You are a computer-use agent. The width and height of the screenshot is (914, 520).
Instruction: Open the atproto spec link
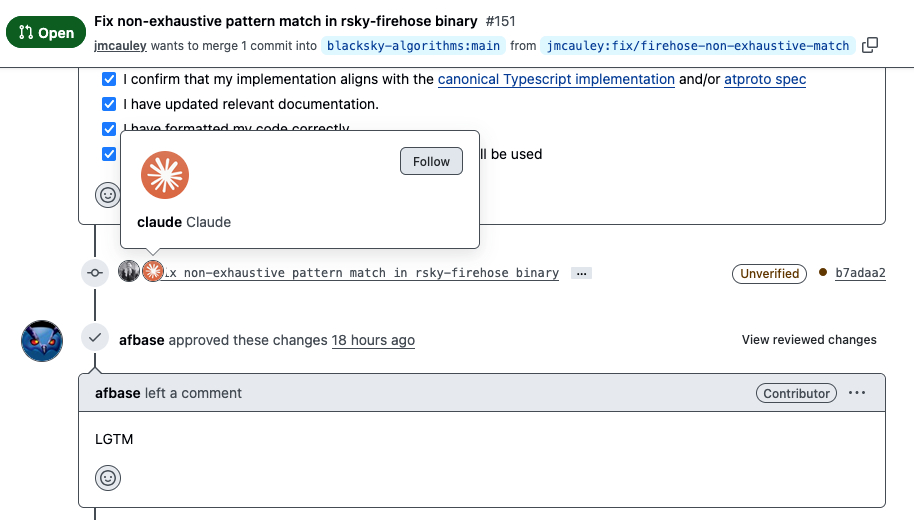pyautogui.click(x=764, y=79)
